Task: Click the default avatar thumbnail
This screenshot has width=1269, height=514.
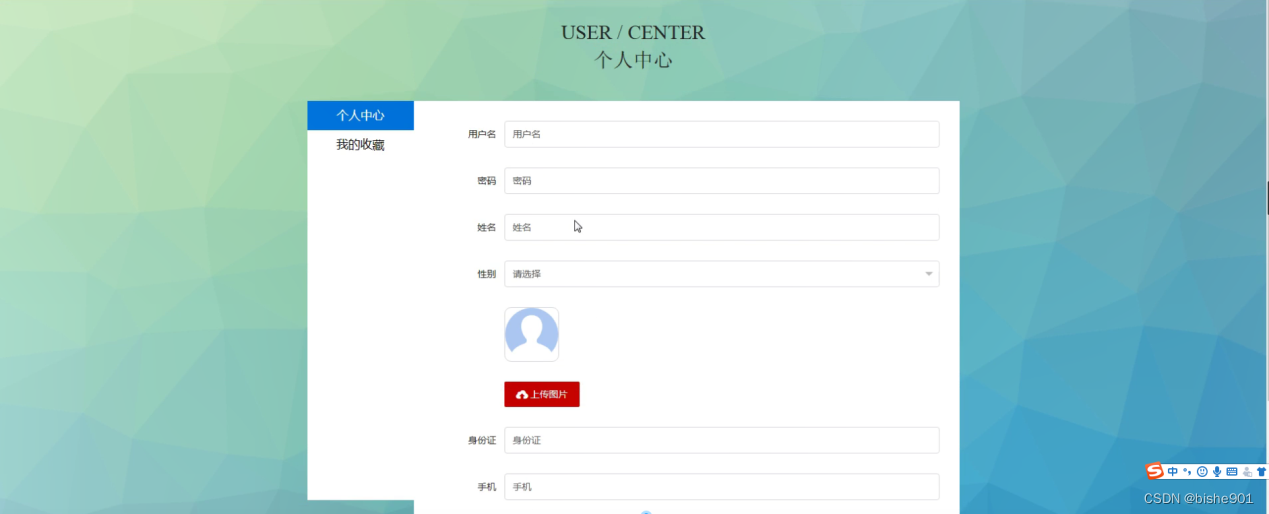Action: 531,334
